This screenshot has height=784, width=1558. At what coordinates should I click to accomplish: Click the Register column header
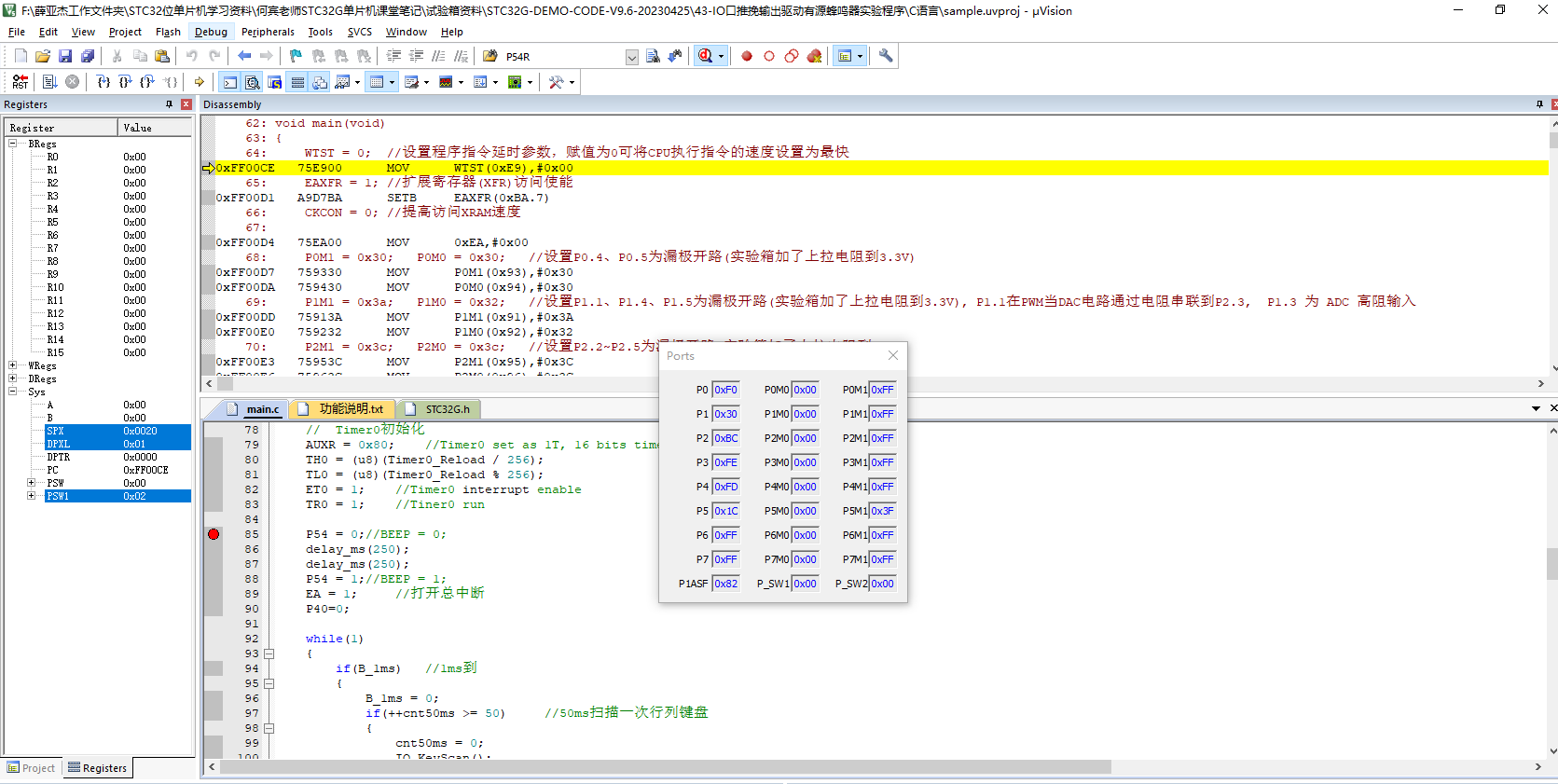[62, 128]
